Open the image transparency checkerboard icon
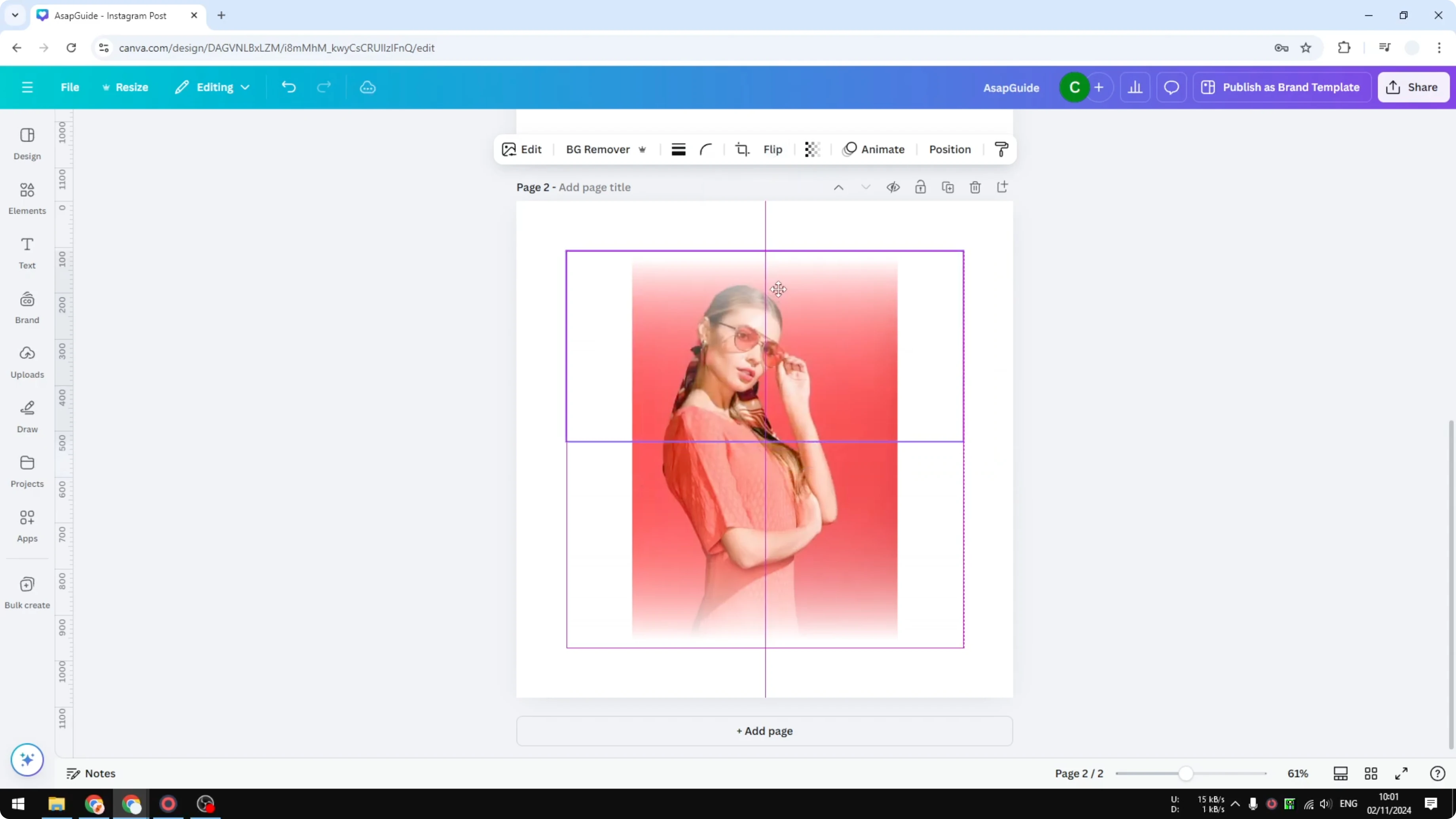Image resolution: width=1456 pixels, height=819 pixels. (811, 149)
